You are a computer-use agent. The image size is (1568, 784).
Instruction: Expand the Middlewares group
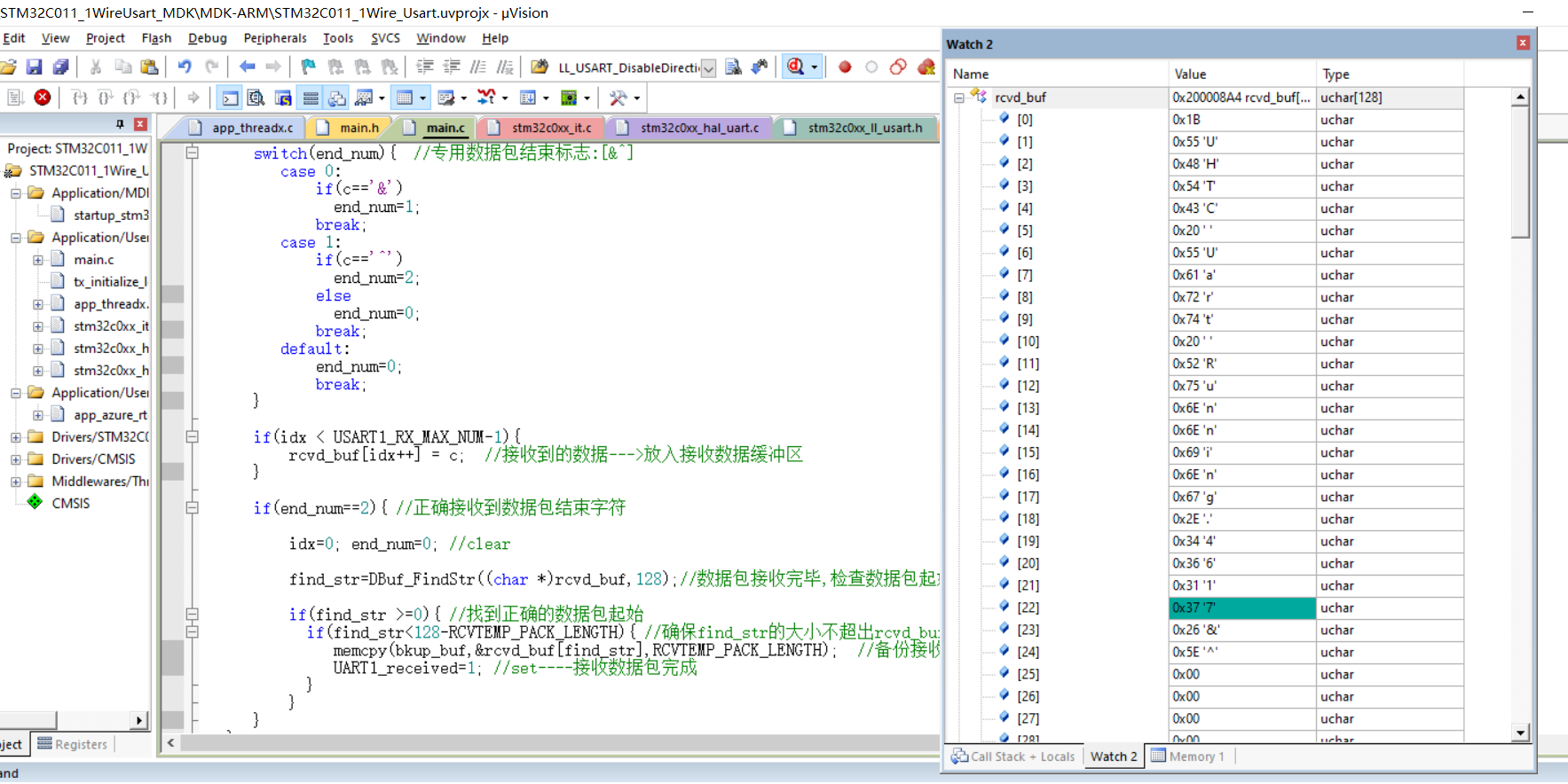[x=15, y=482]
